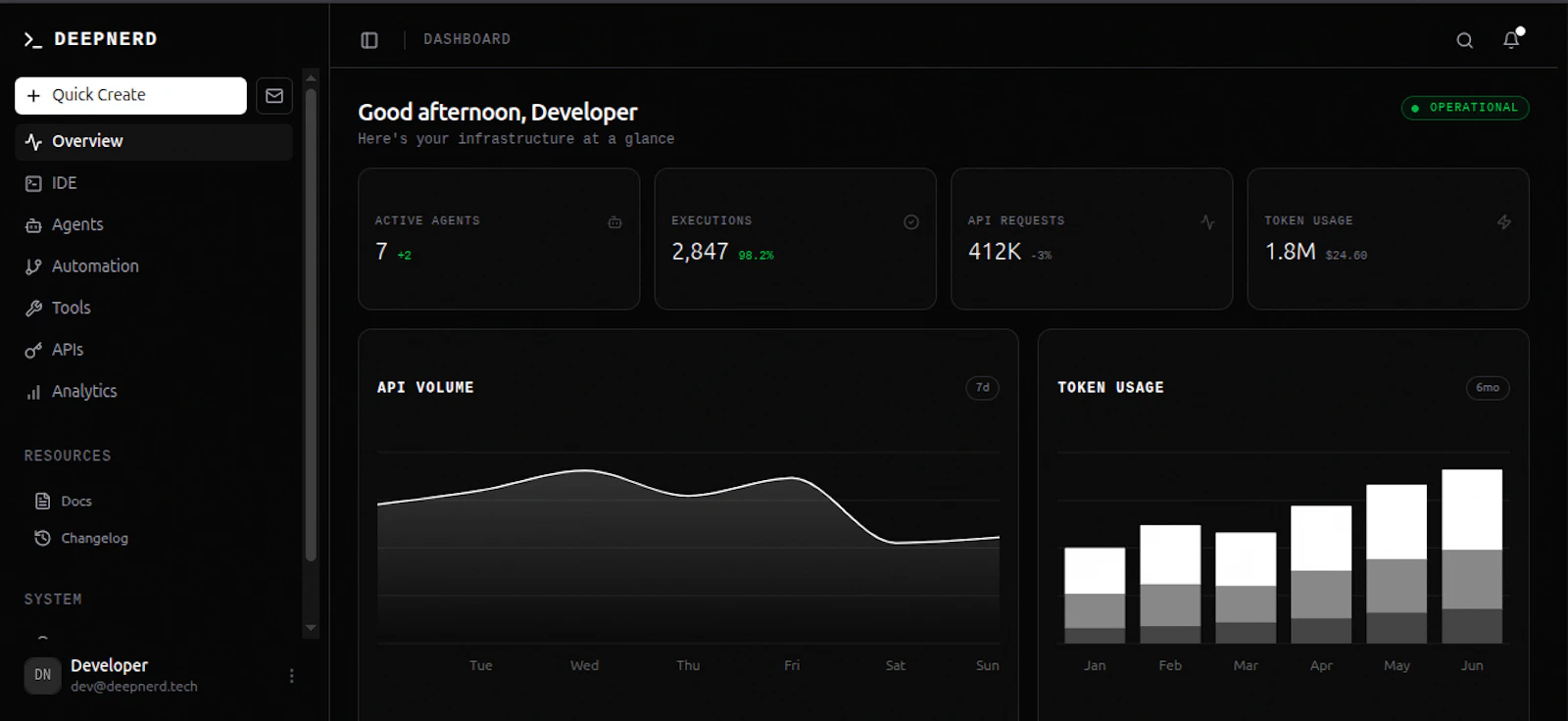Click the 1.8M token usage value
Viewport: 1568px width, 721px height.
tap(1290, 252)
